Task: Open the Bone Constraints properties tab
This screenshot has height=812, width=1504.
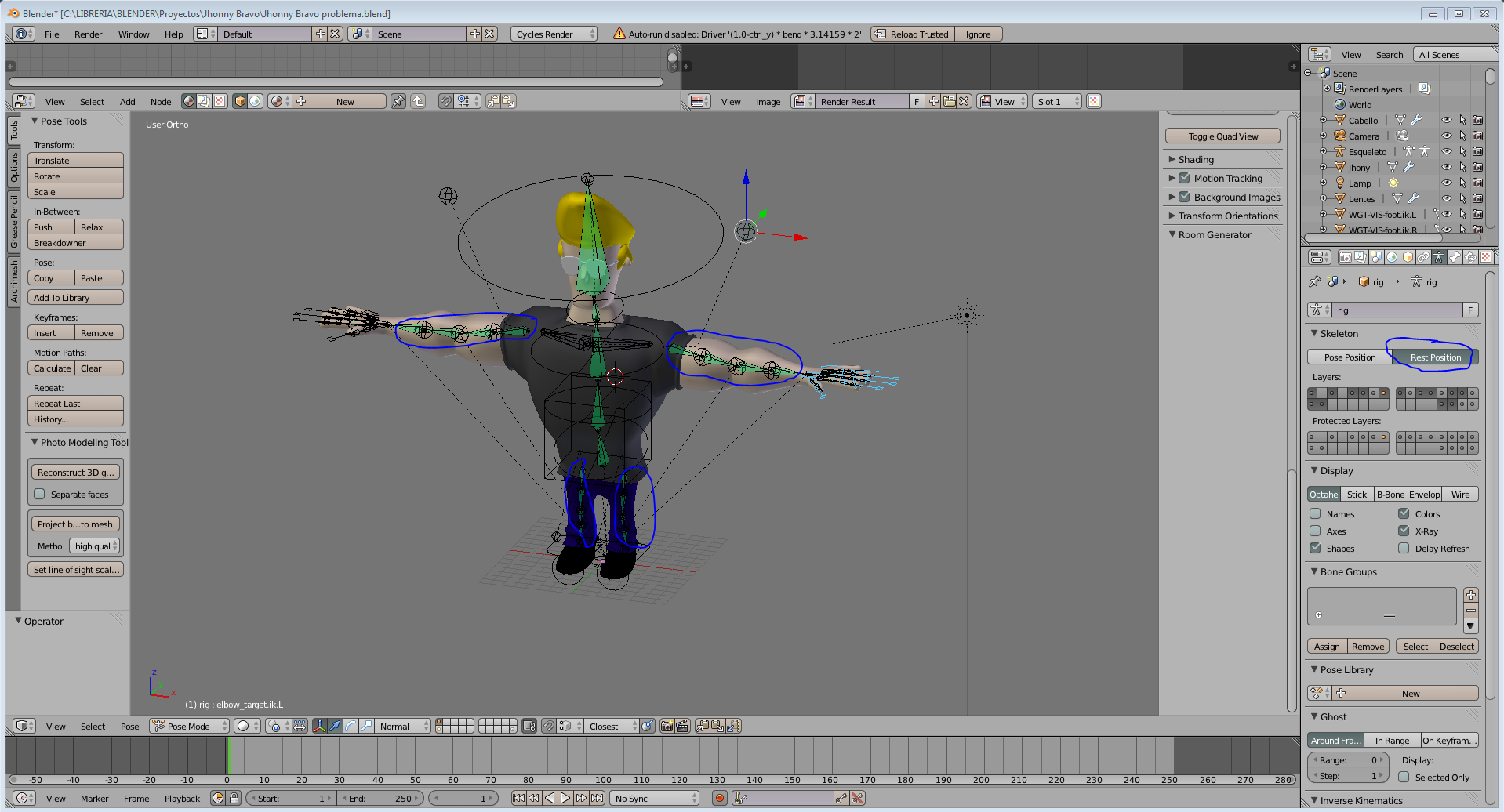Action: pos(1470,257)
